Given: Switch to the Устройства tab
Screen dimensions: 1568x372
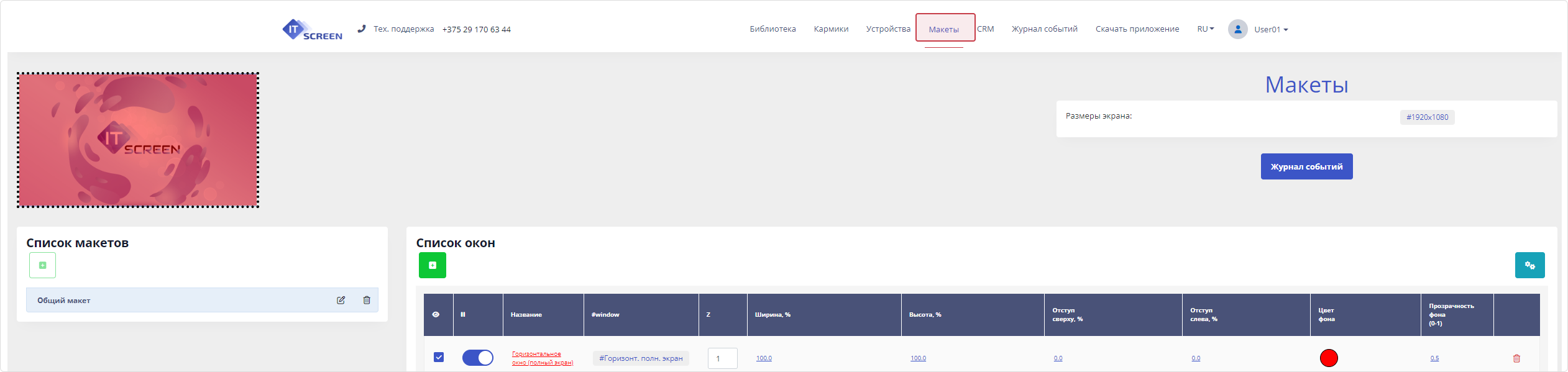Looking at the screenshot, I should click(888, 29).
